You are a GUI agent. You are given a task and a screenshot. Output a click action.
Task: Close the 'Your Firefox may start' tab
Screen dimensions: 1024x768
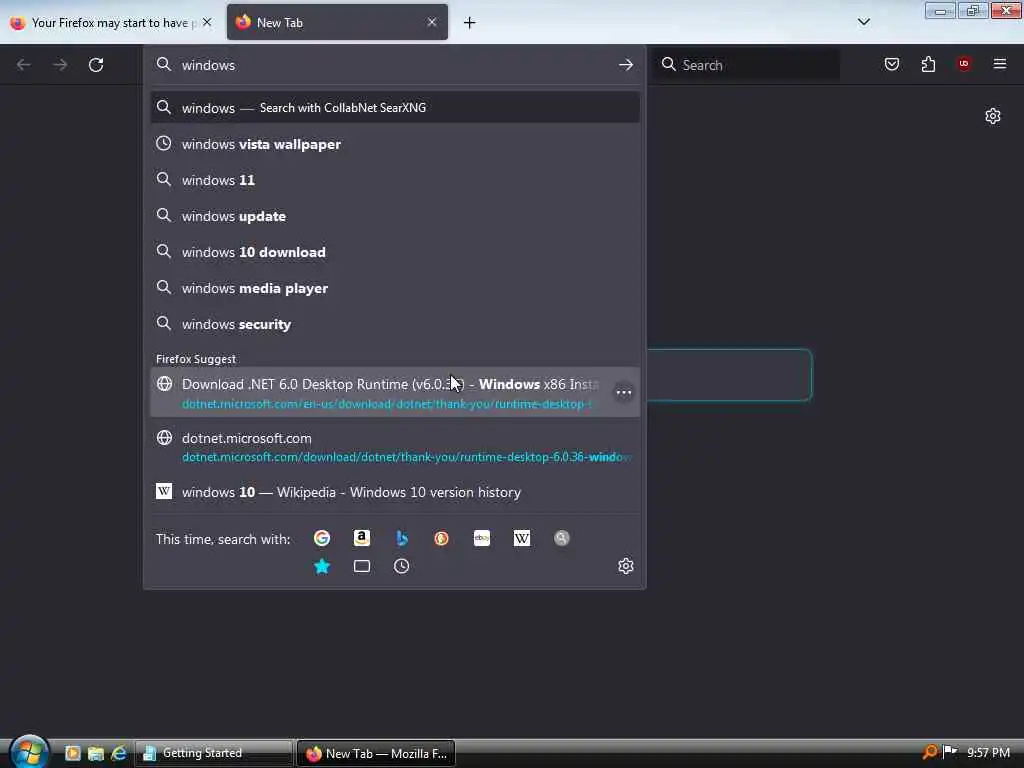207,22
